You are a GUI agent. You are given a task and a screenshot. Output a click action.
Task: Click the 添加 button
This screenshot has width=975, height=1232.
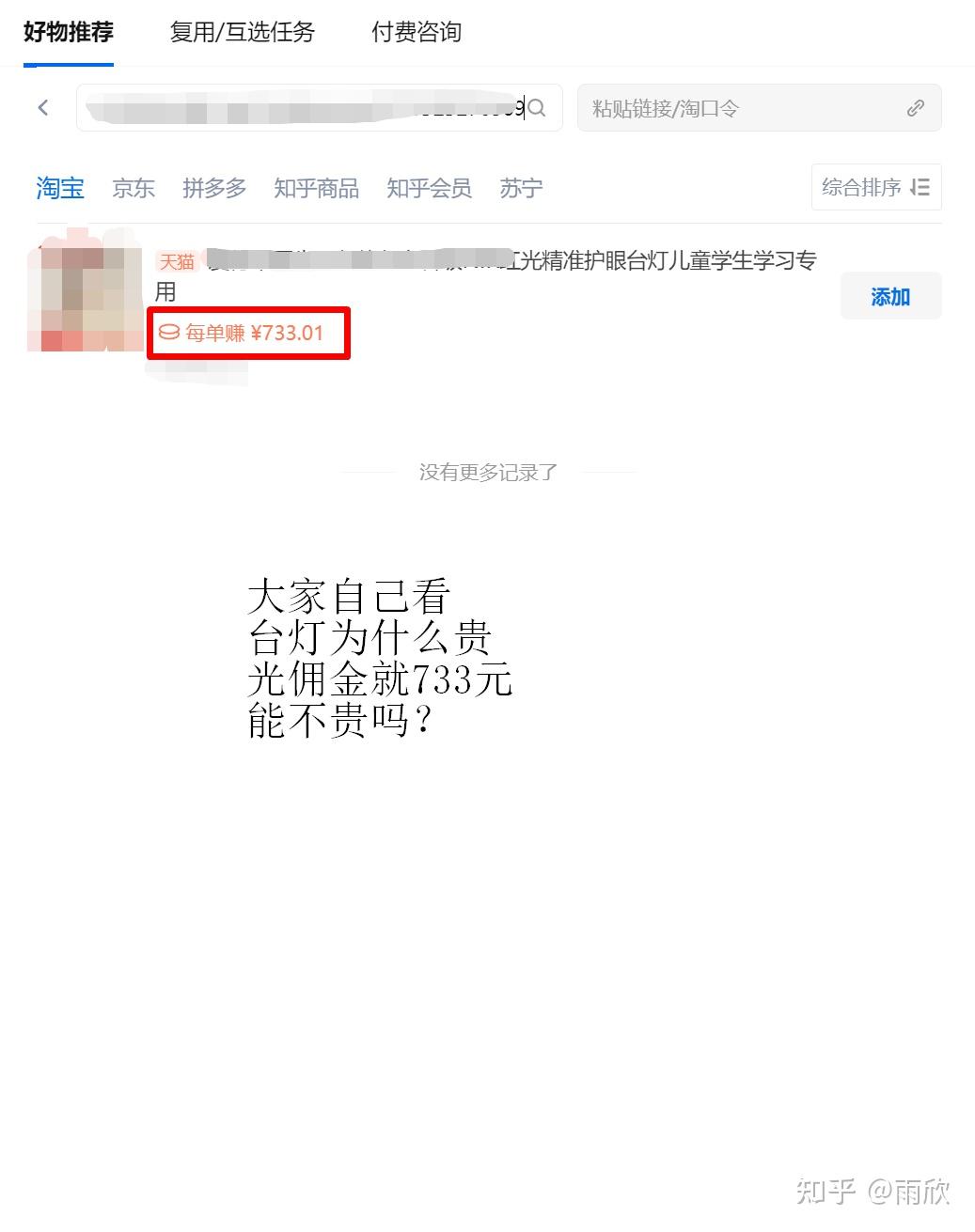890,297
